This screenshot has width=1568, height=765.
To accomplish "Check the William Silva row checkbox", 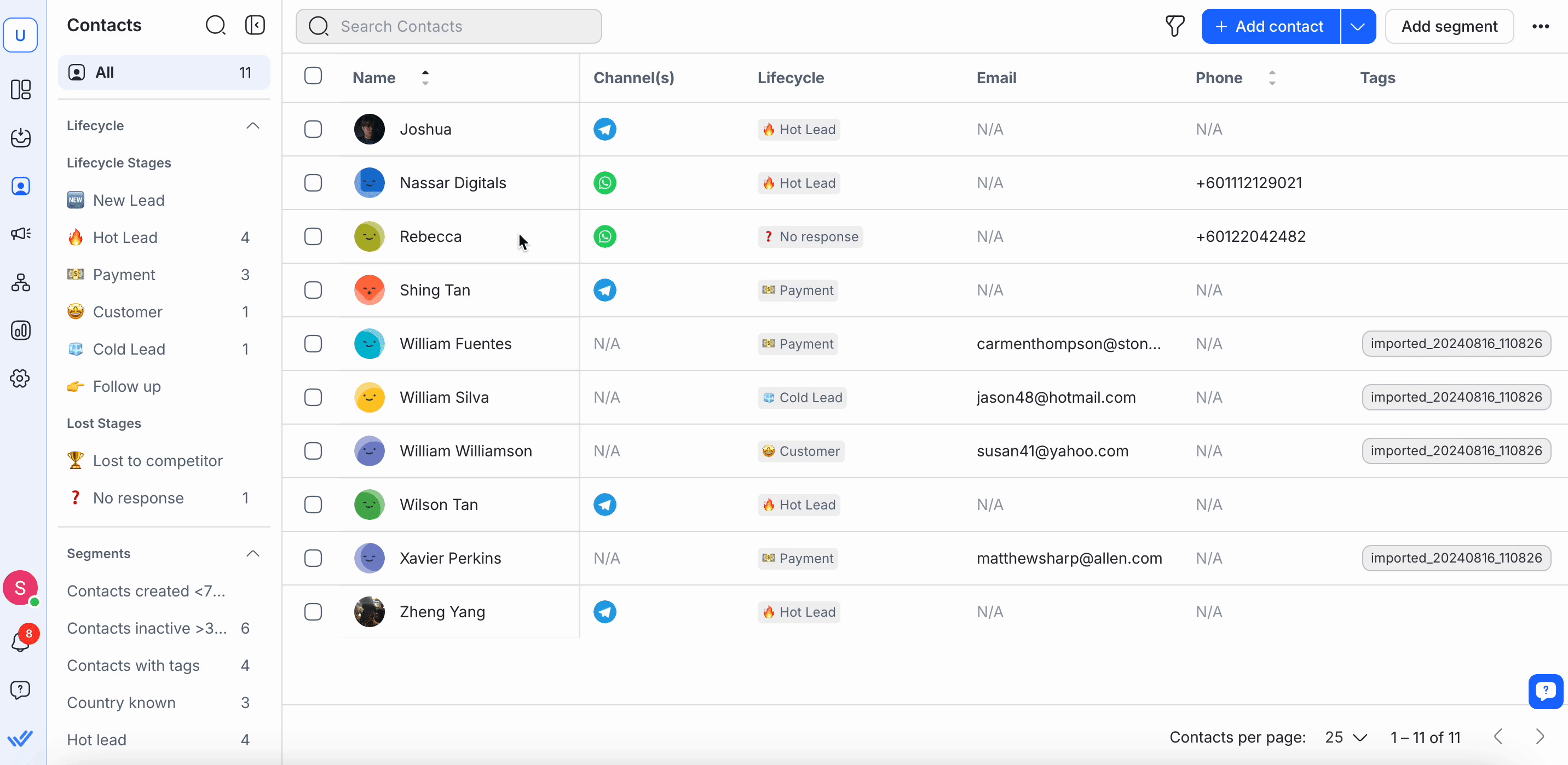I will pos(313,397).
